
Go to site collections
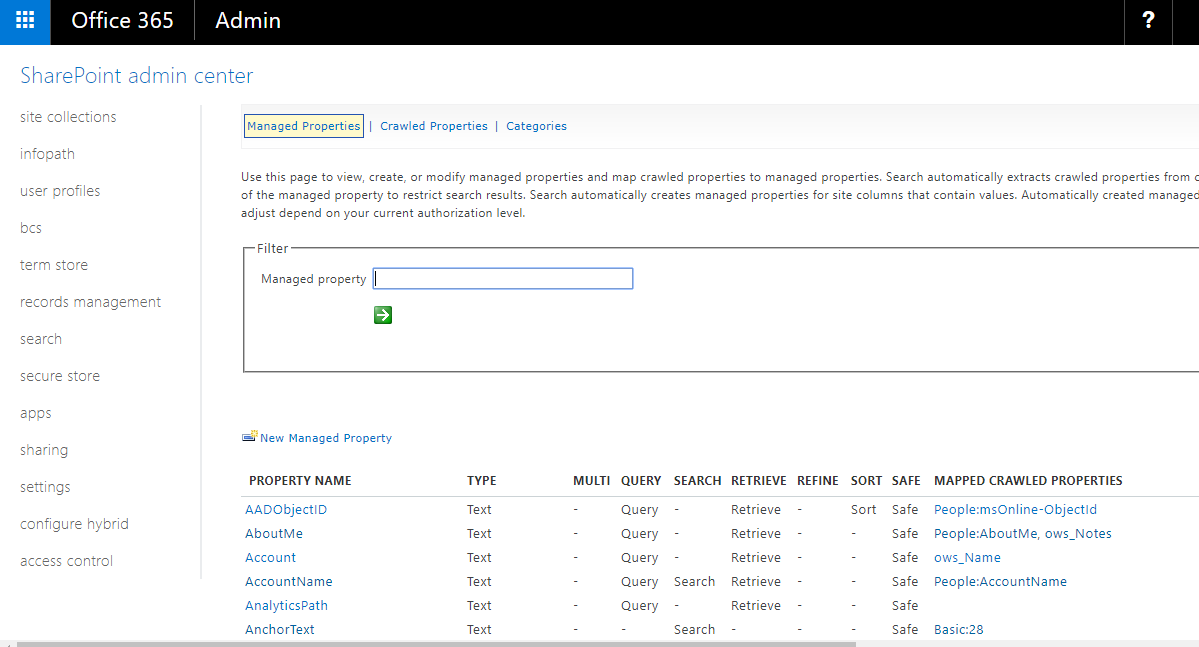click(68, 117)
